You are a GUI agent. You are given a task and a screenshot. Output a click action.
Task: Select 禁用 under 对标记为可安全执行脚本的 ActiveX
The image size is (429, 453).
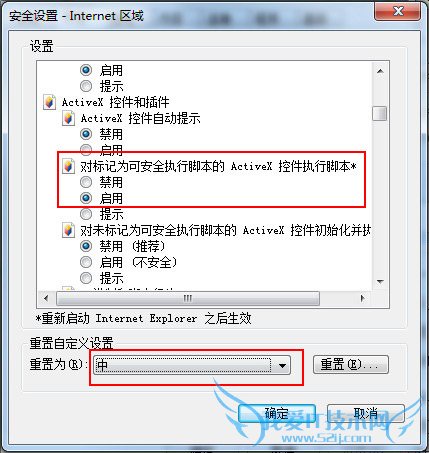(86, 182)
